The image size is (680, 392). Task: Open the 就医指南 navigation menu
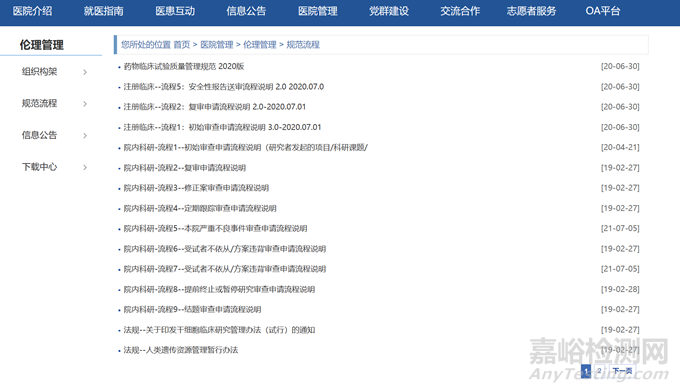coord(104,11)
